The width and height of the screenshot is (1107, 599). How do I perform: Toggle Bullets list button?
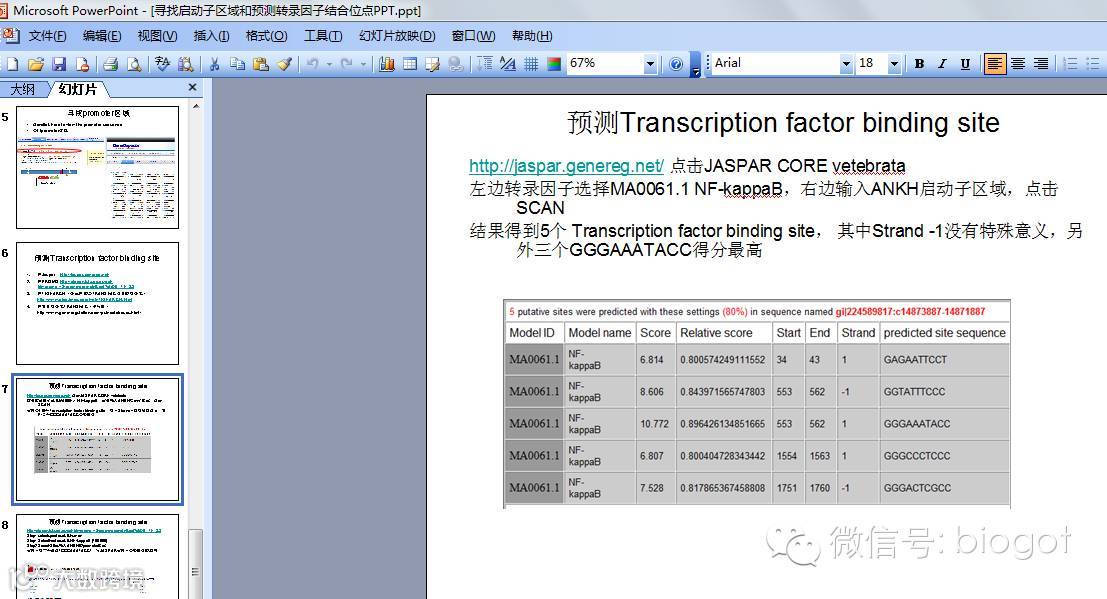(1093, 64)
